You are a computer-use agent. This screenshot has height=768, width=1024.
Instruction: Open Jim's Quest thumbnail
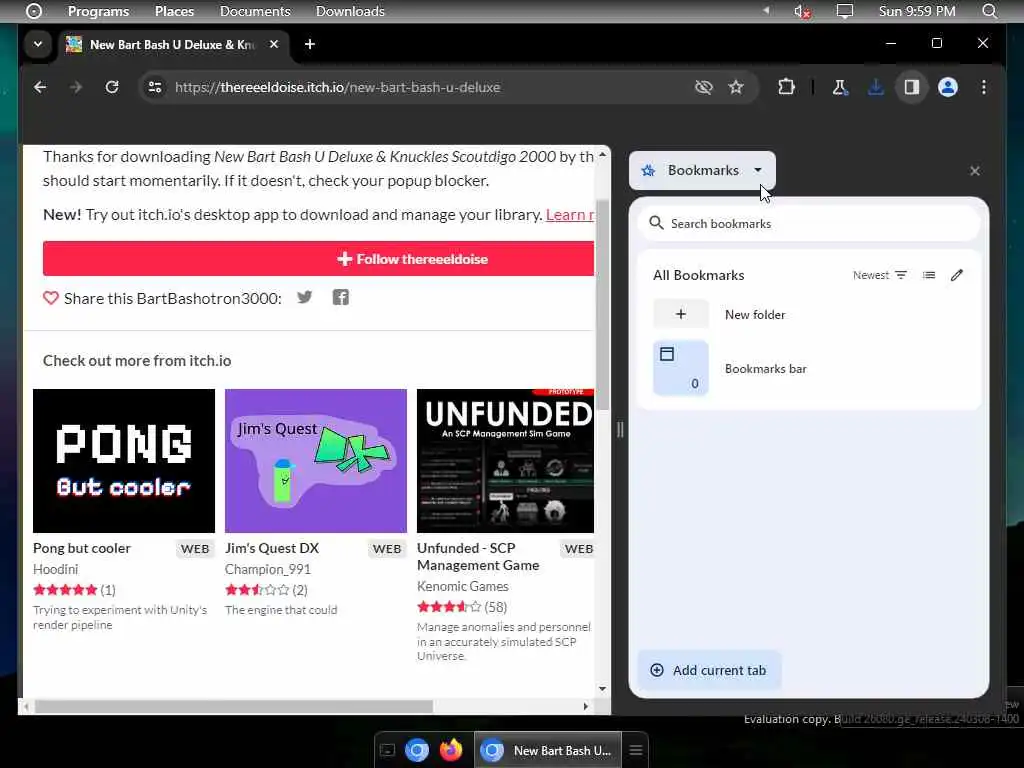315,461
